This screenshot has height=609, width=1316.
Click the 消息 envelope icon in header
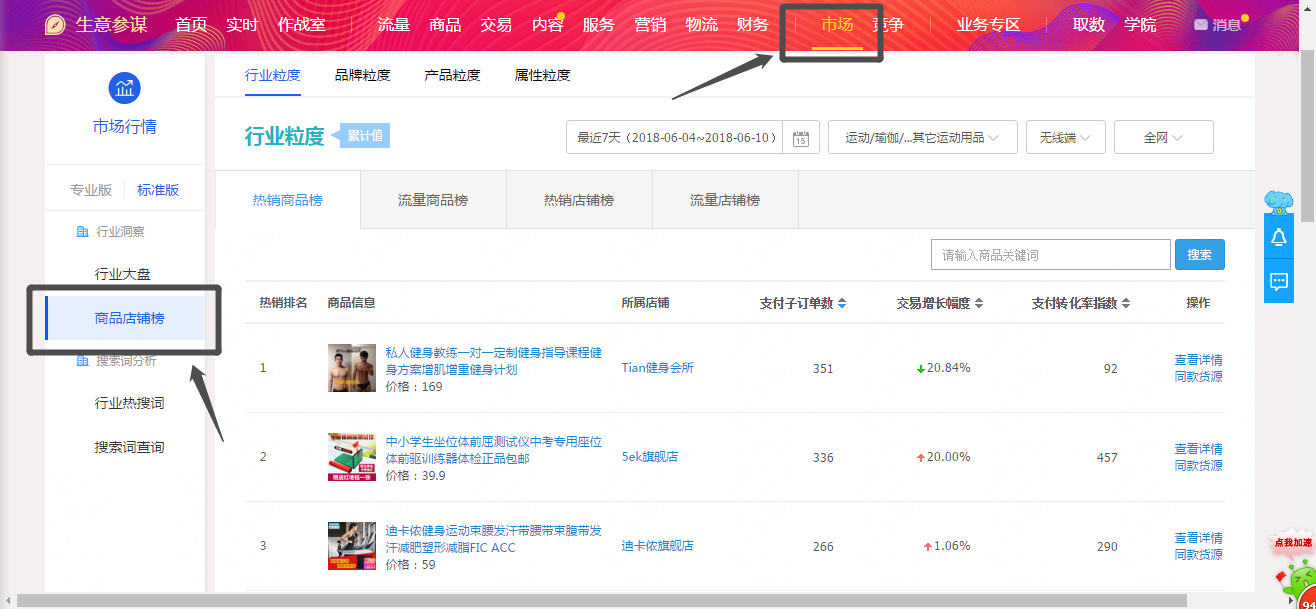pos(1200,25)
